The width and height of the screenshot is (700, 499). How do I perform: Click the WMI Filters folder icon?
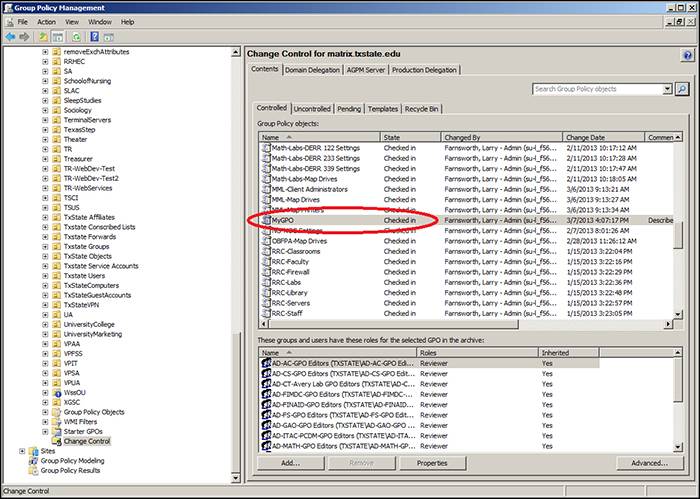[x=57, y=422]
